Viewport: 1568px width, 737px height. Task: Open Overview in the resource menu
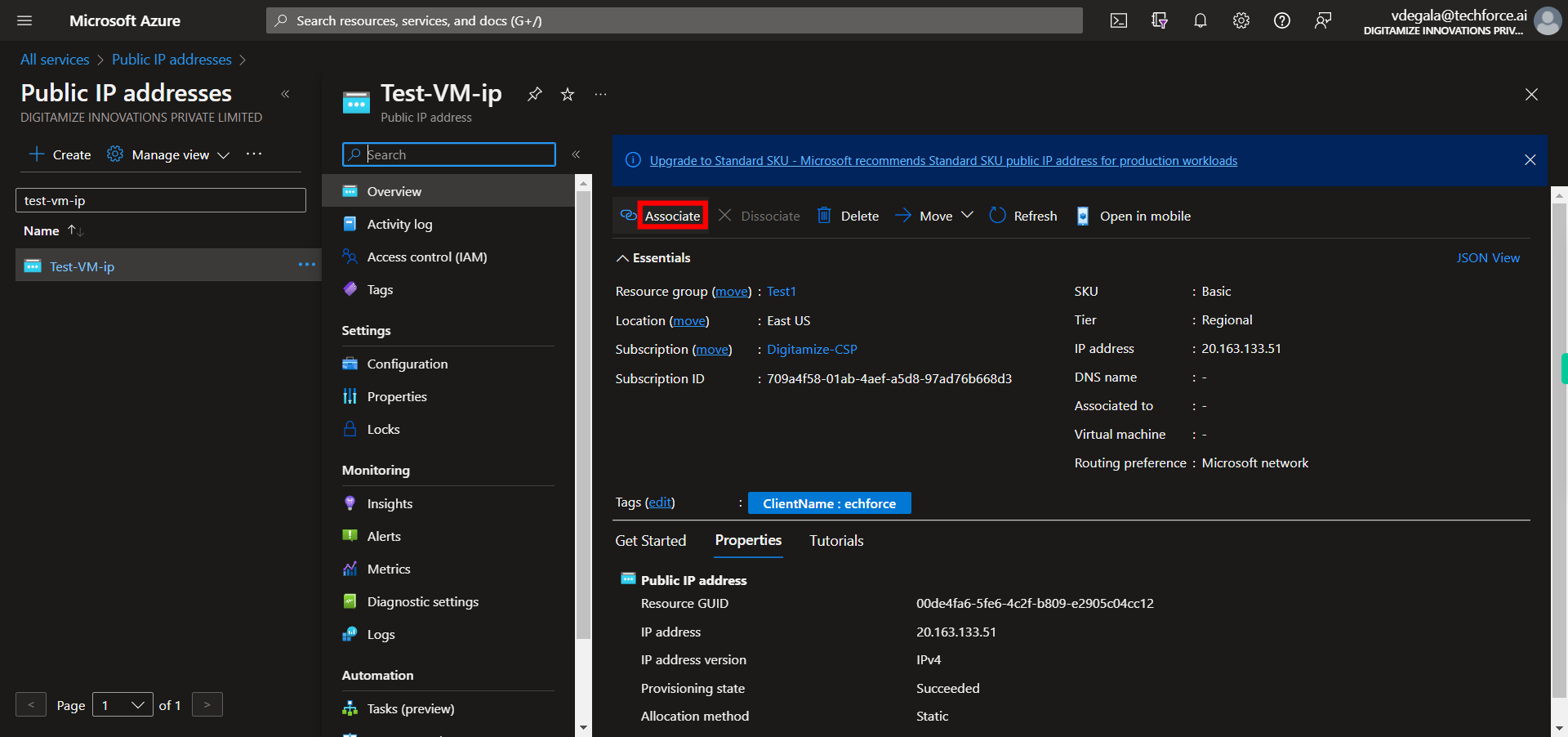coord(448,191)
